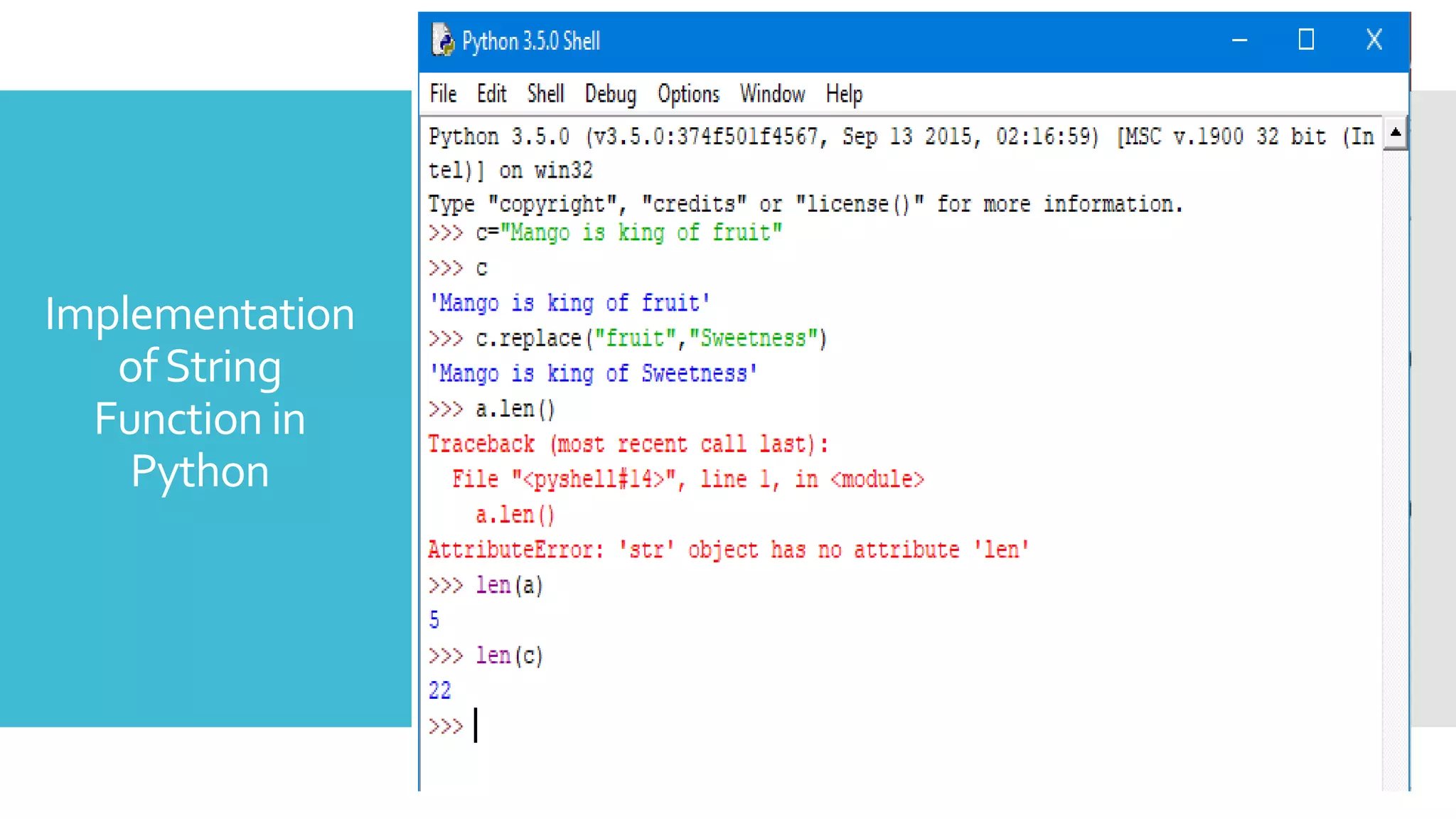Open the Options menu
This screenshot has height=819, width=1456.
coord(688,94)
